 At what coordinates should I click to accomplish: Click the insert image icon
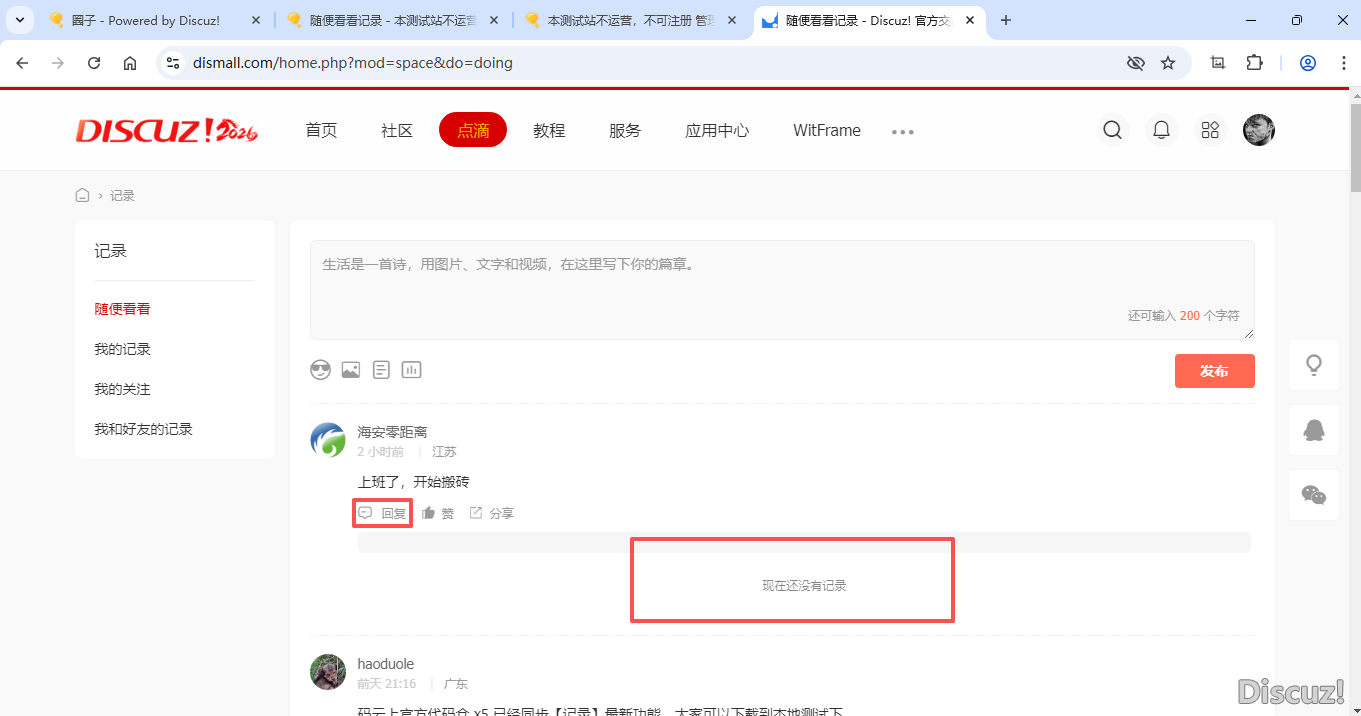point(350,370)
